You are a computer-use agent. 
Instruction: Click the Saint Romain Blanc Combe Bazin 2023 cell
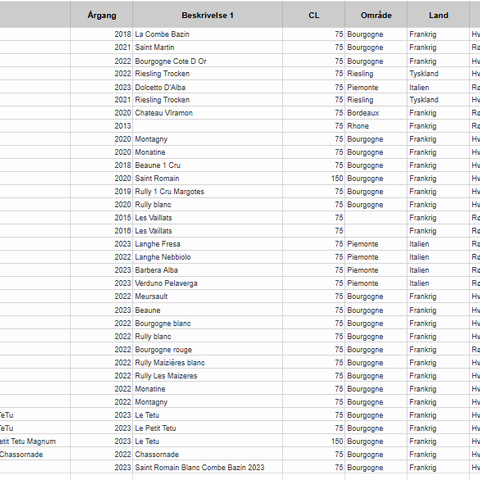[x=207, y=467]
